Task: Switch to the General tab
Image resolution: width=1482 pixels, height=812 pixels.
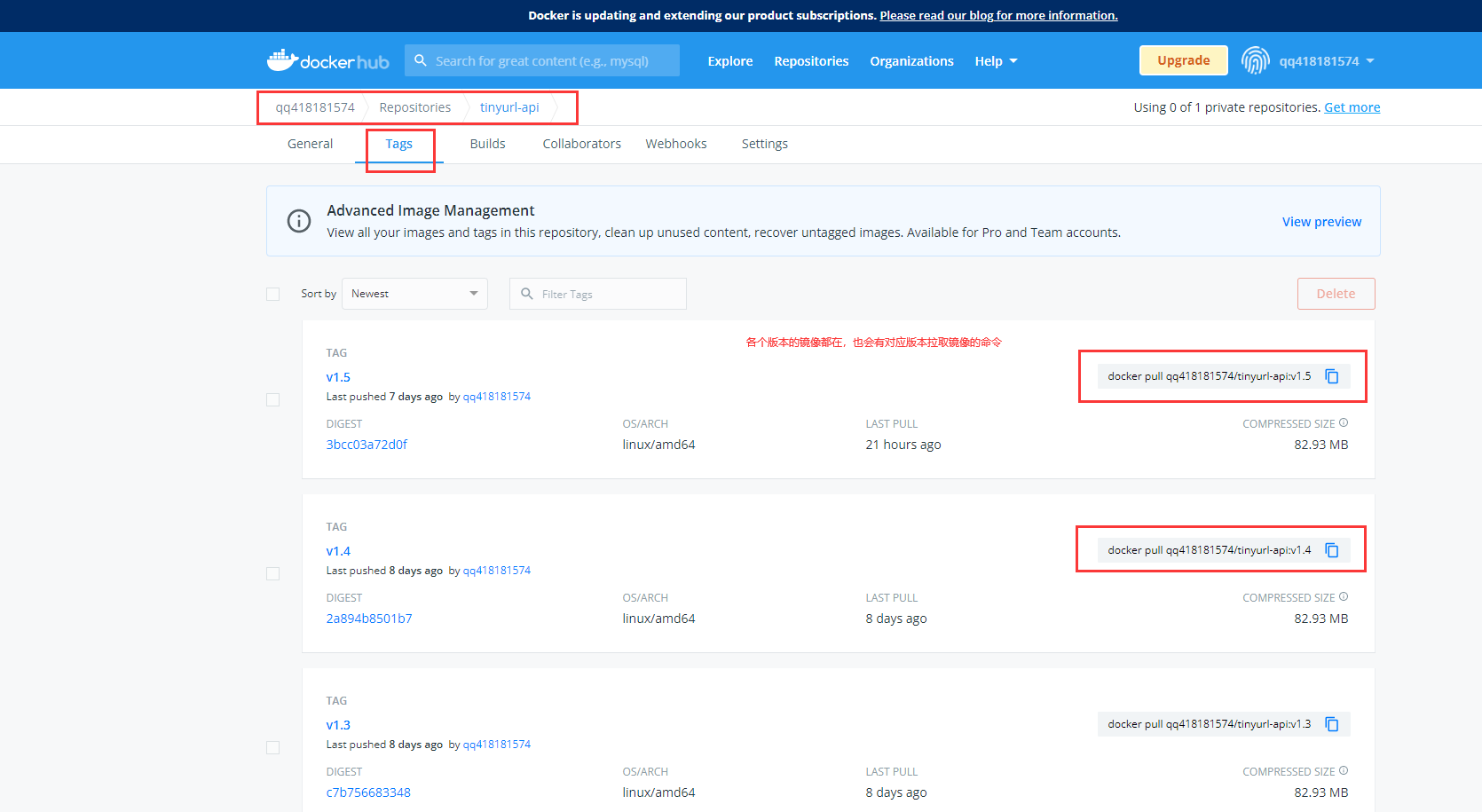Action: point(310,144)
